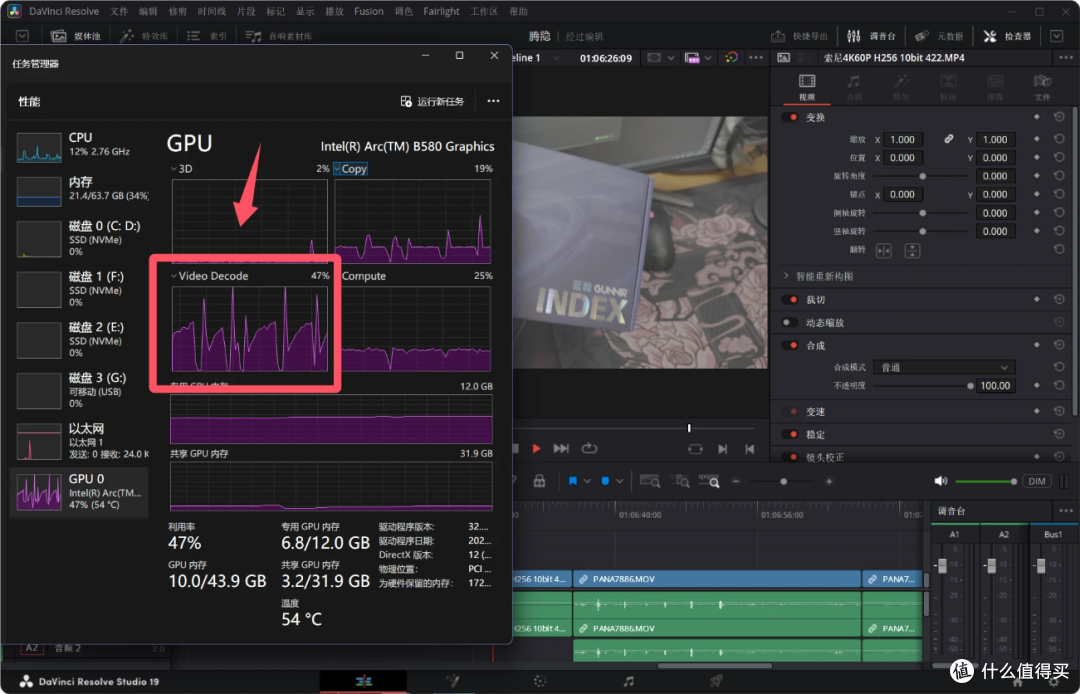The image size is (1080, 694).
Task: Open the Mixer toolbar icon
Action: pos(853,36)
